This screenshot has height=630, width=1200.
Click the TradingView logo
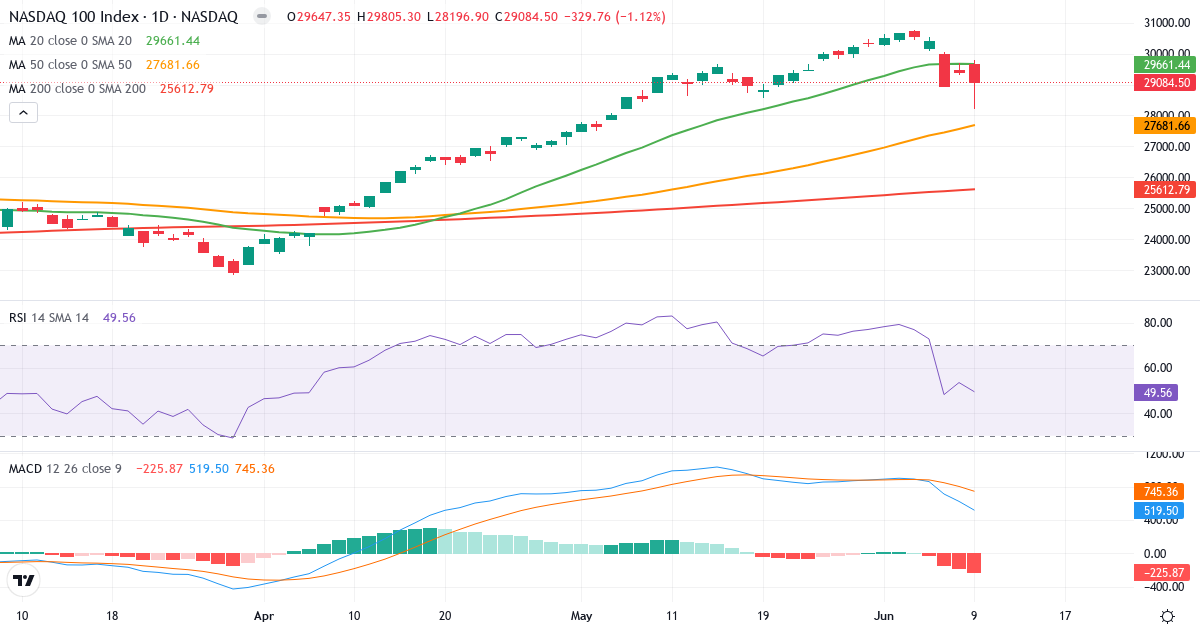click(x=24, y=580)
